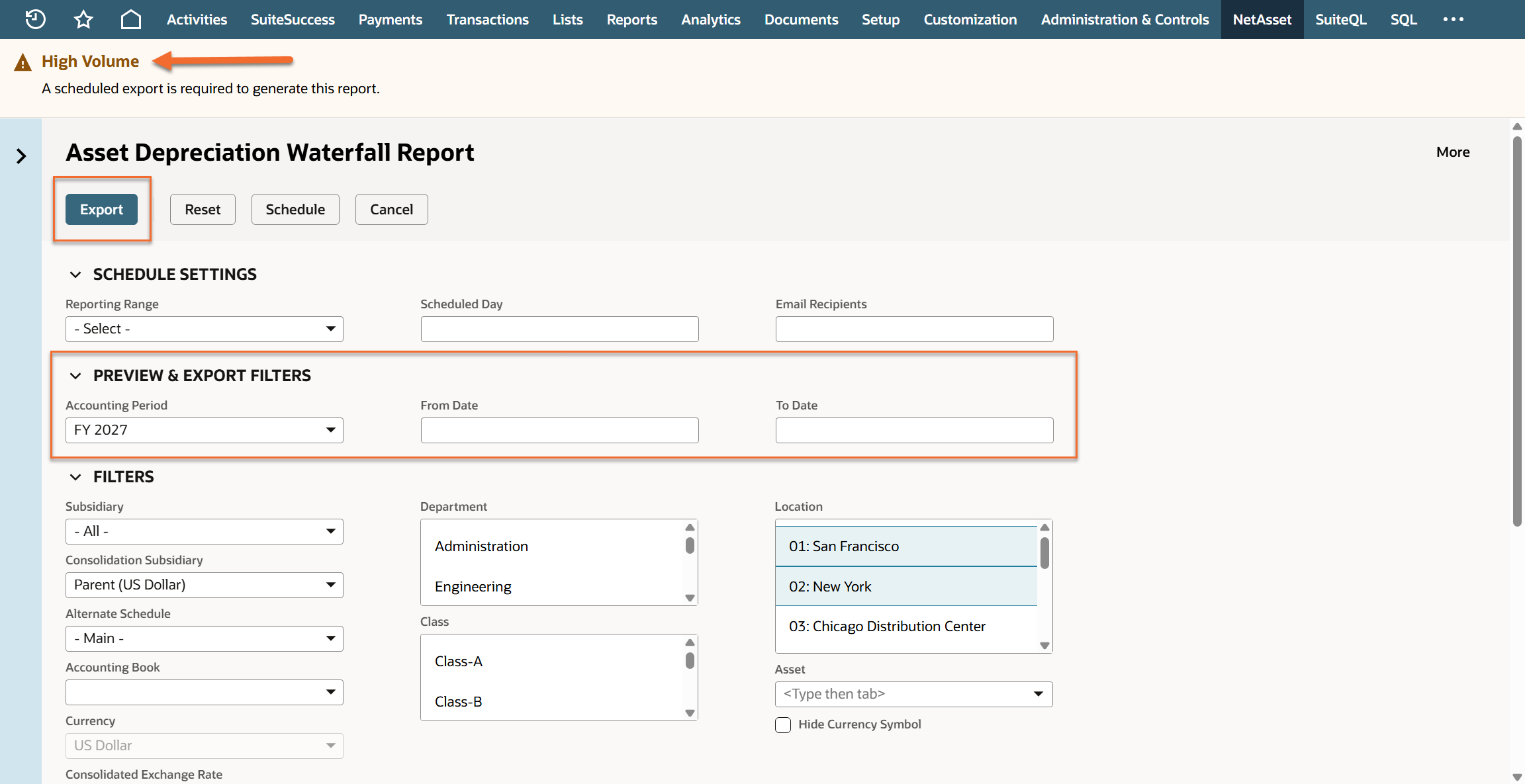The image size is (1525, 784).
Task: Collapse the Schedule Settings section
Action: click(x=75, y=275)
